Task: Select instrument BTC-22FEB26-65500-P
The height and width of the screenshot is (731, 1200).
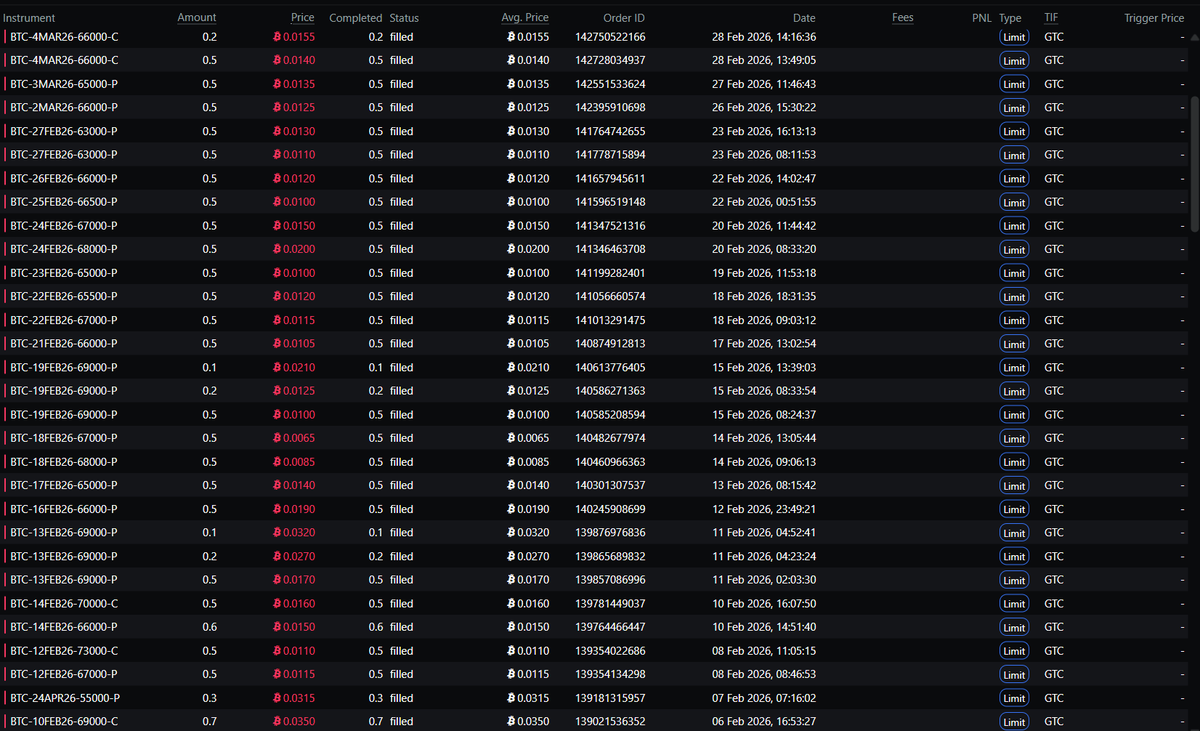Action: pyautogui.click(x=63, y=296)
